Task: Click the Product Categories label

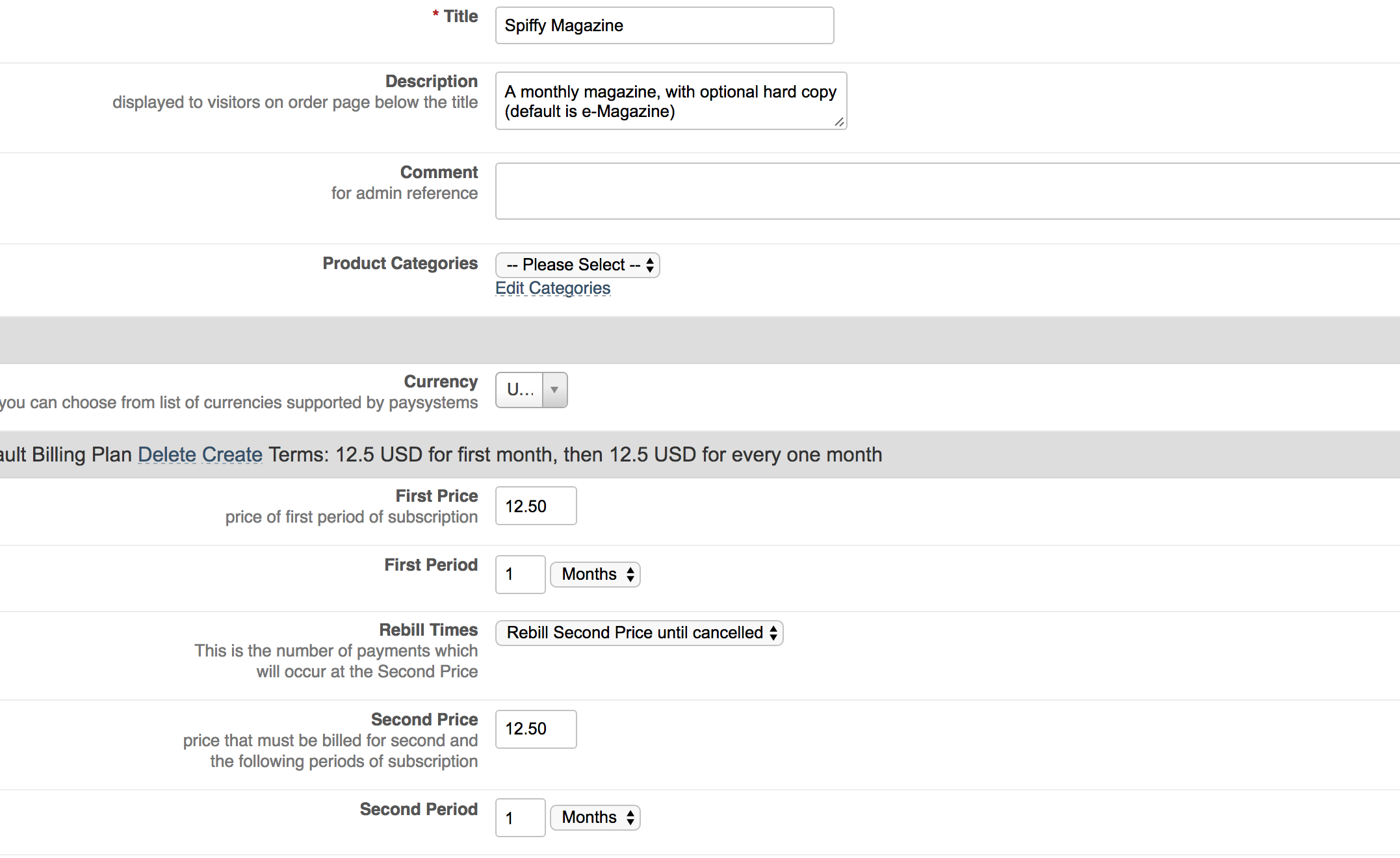Action: pos(400,263)
